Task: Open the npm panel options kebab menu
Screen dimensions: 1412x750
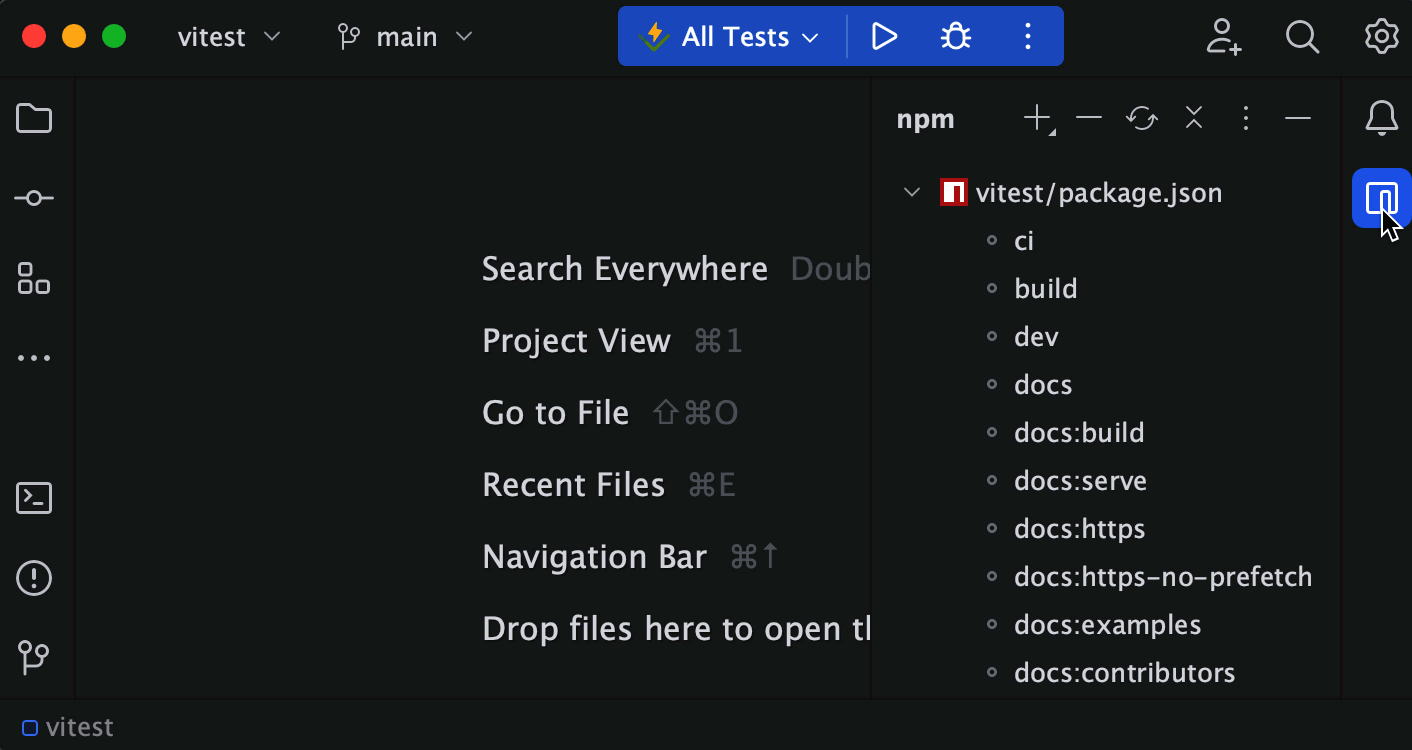Action: click(1245, 118)
